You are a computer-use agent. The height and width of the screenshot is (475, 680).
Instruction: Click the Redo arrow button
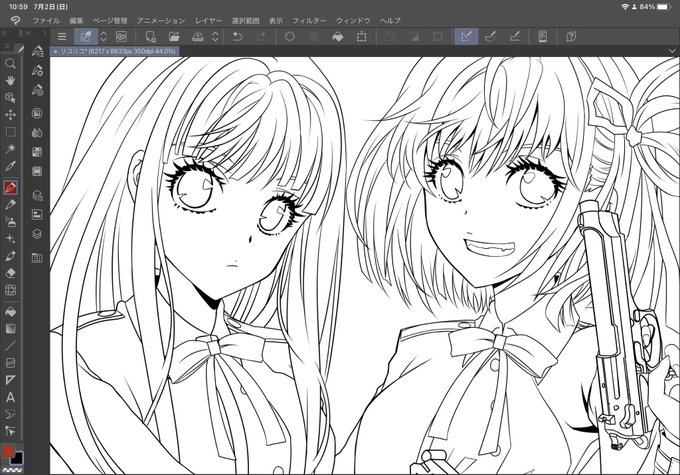(x=261, y=37)
